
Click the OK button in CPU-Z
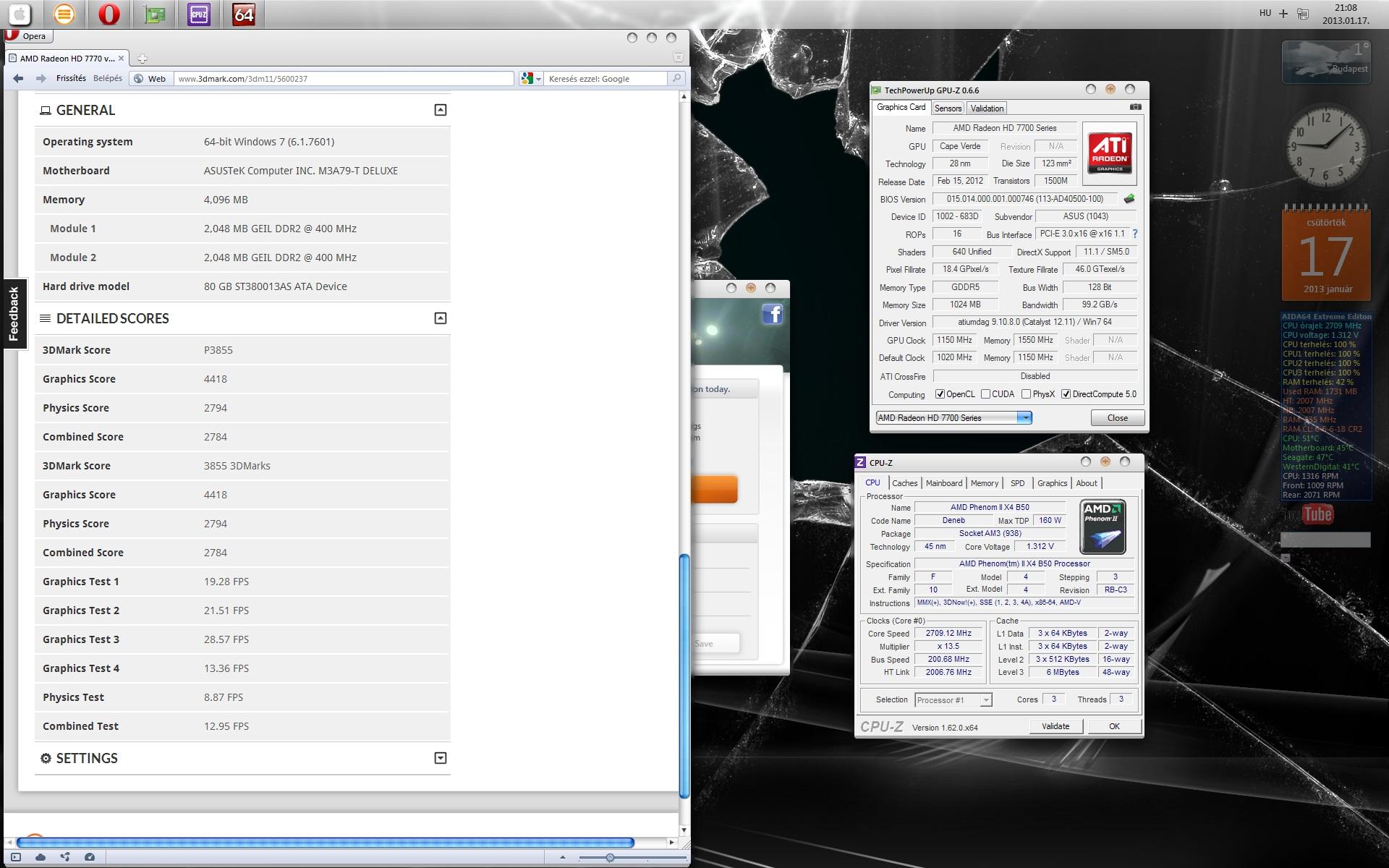coord(1114,726)
